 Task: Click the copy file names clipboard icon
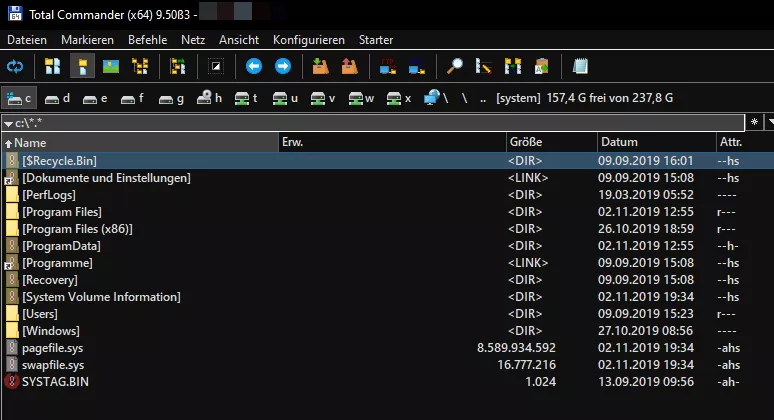pos(542,66)
